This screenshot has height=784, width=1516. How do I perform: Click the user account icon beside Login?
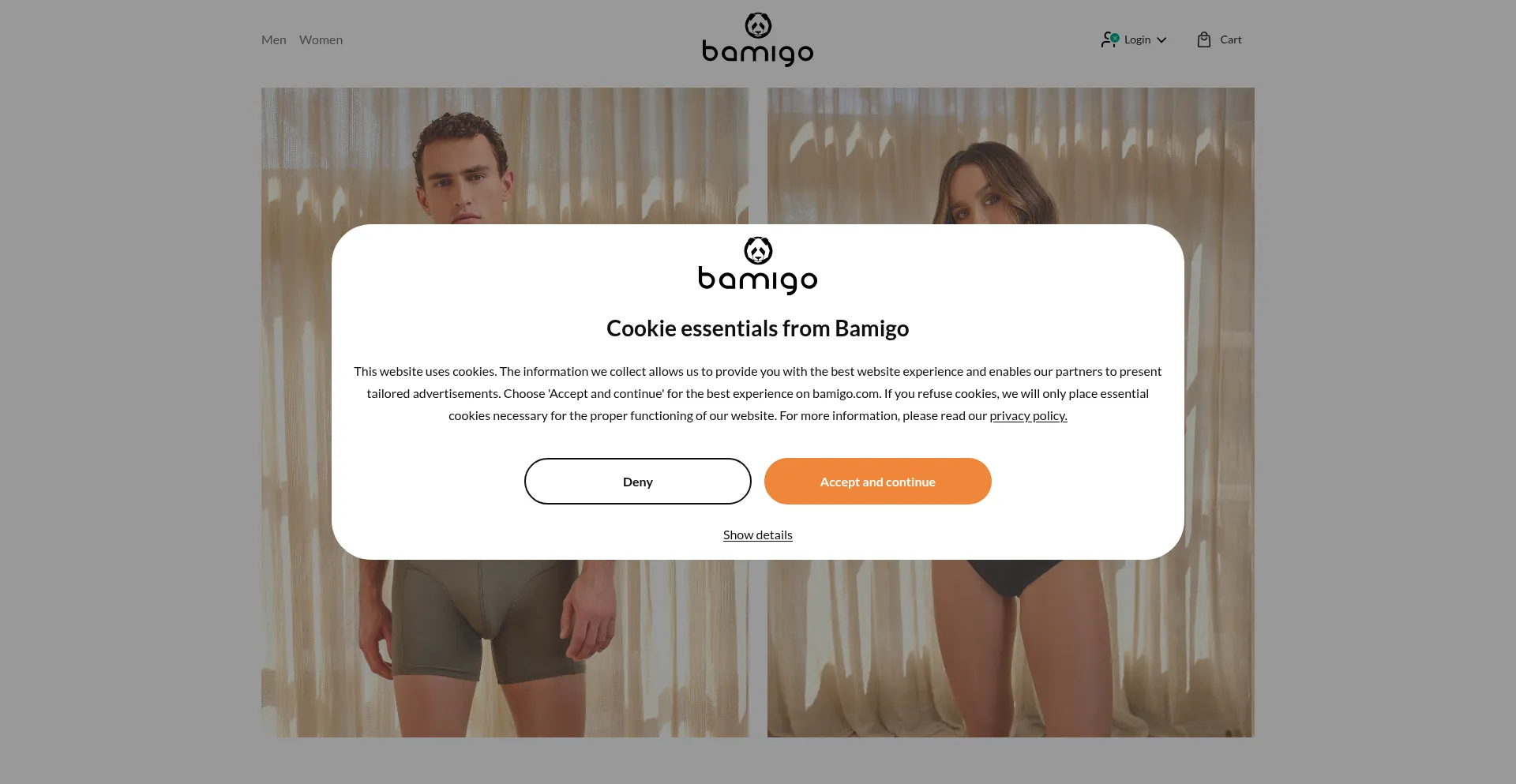[1109, 39]
